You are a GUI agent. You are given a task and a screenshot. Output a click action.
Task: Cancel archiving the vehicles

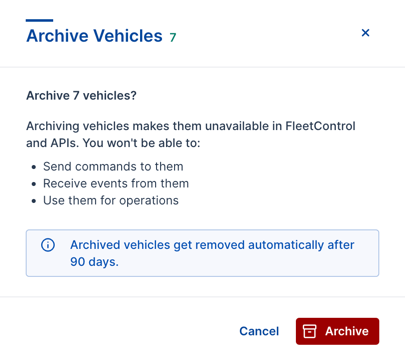click(x=259, y=331)
